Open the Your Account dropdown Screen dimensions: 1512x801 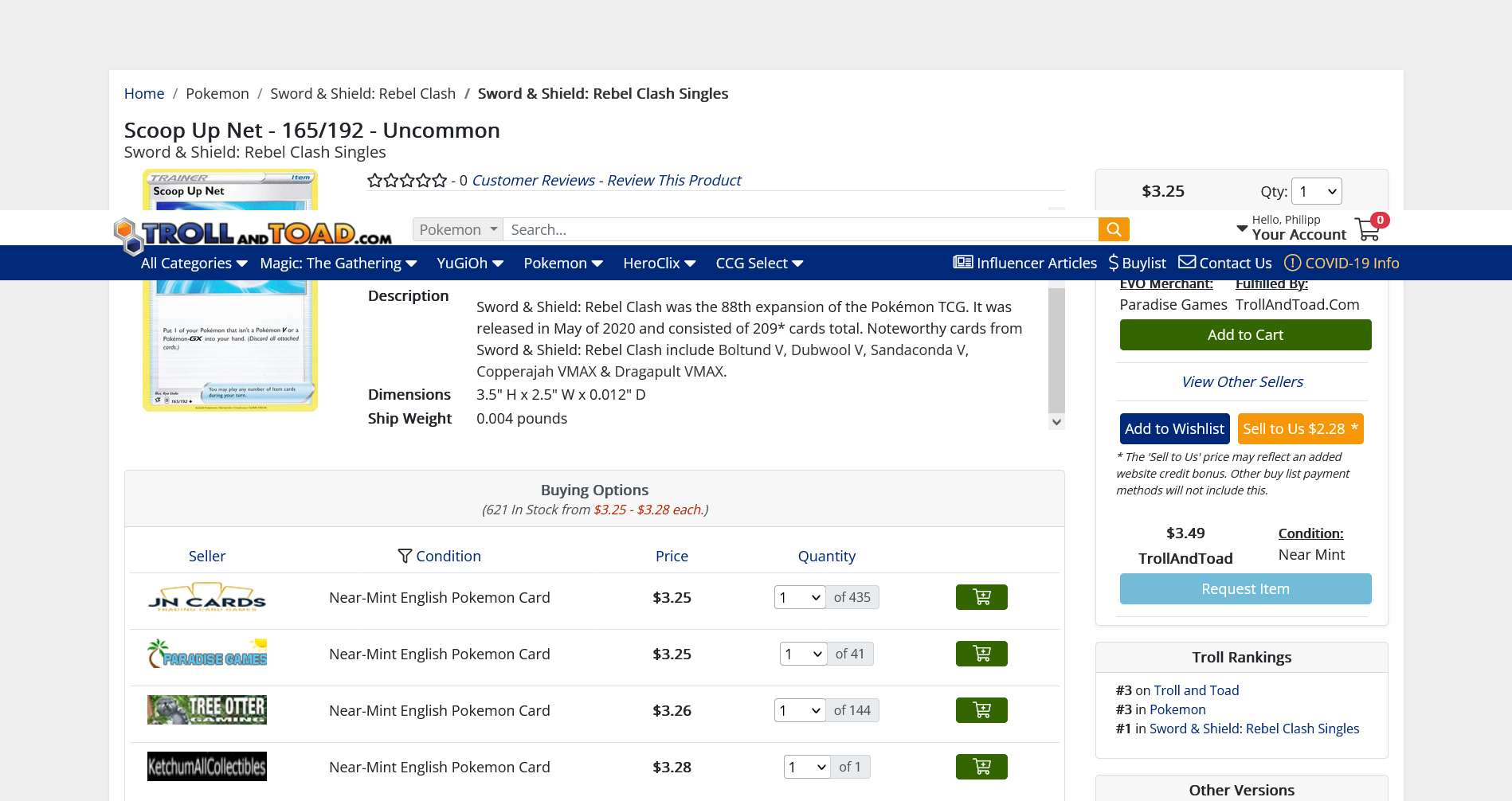1291,228
